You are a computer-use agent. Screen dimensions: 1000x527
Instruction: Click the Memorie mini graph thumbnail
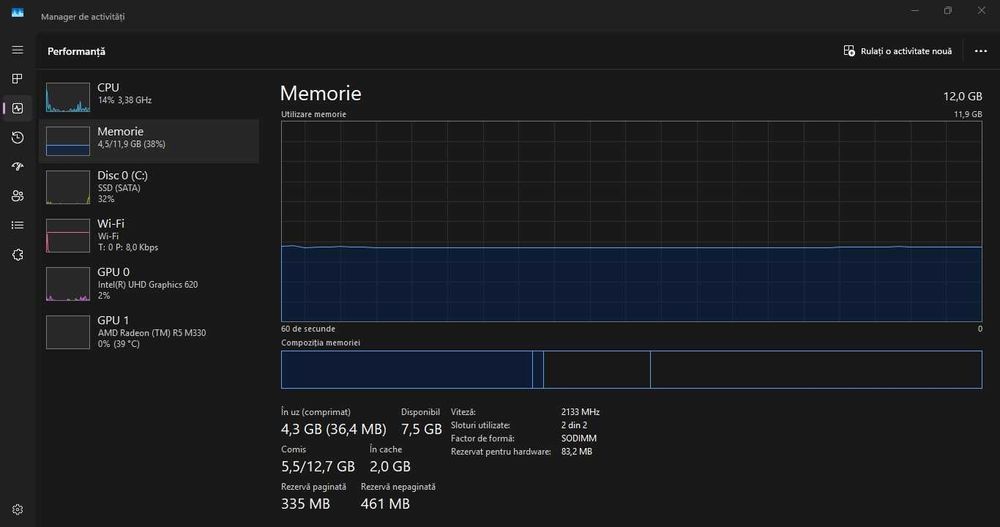[68, 141]
